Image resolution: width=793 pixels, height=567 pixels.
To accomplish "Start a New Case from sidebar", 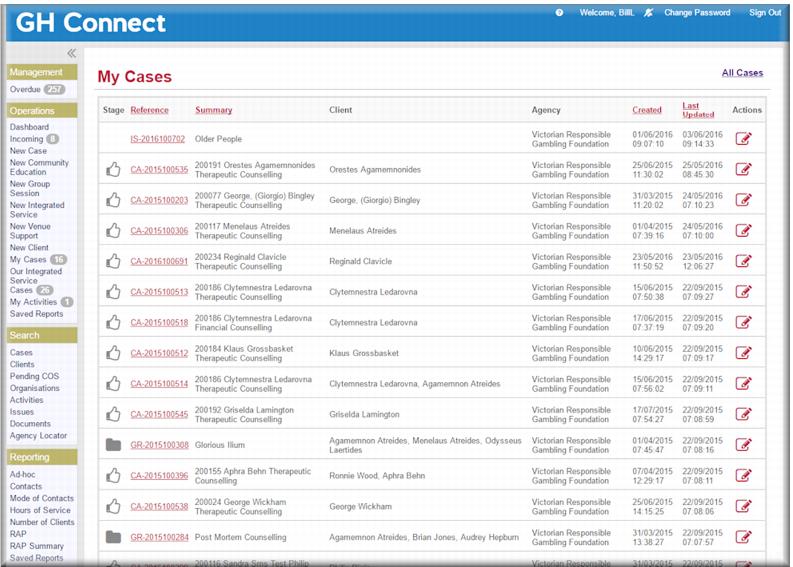I will [x=28, y=151].
